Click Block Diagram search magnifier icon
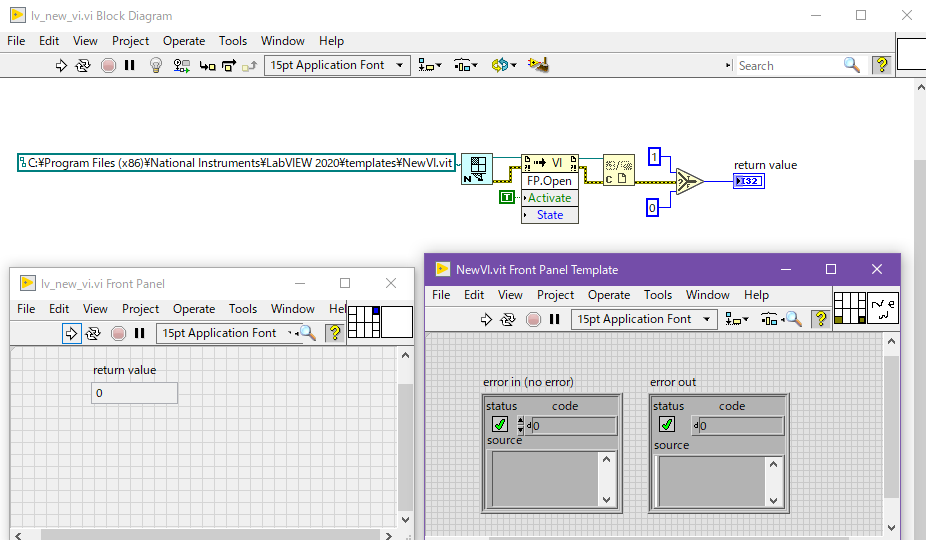Screen dimensions: 926x540 [x=852, y=65]
